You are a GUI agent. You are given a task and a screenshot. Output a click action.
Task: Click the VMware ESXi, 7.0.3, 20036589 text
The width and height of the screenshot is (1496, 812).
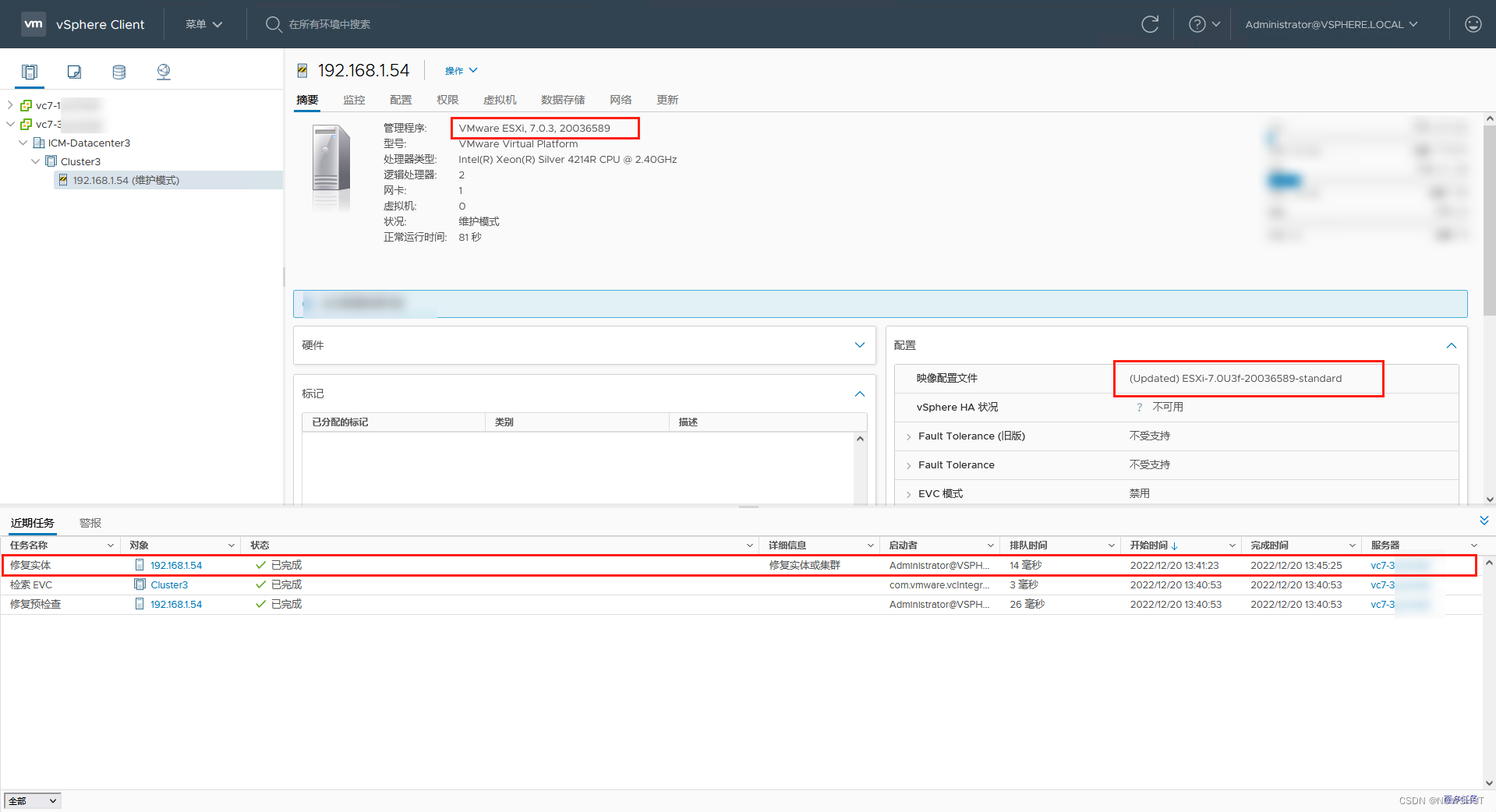click(x=535, y=128)
